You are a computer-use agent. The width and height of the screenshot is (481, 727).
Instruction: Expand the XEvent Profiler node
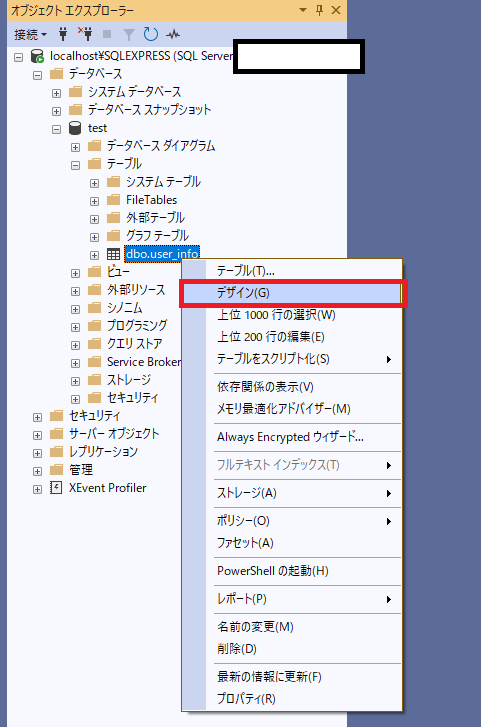click(x=38, y=489)
